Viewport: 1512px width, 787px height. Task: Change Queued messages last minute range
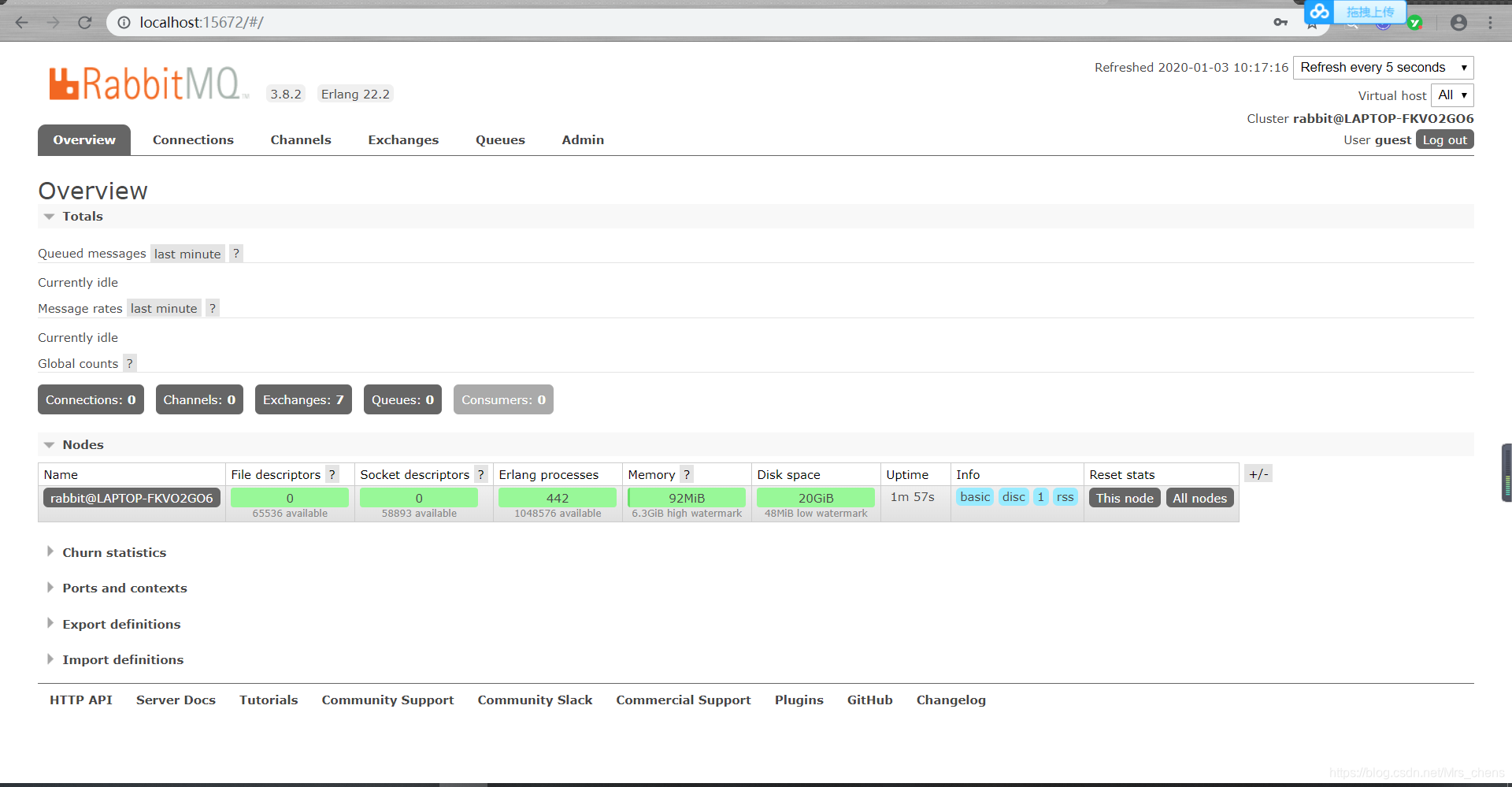pos(187,254)
